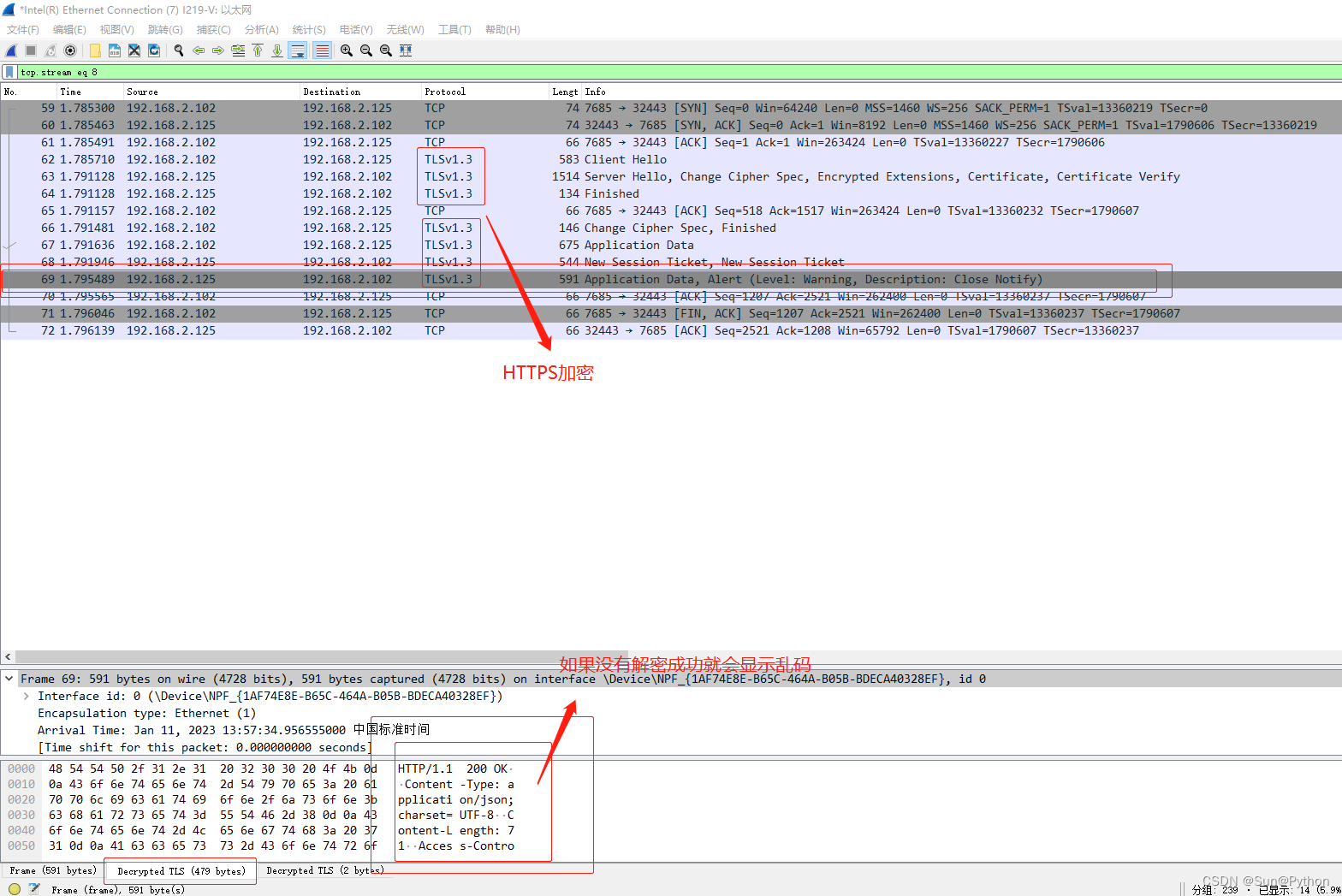Image resolution: width=1342 pixels, height=896 pixels.
Task: Jump to the last packet
Action: click(277, 50)
